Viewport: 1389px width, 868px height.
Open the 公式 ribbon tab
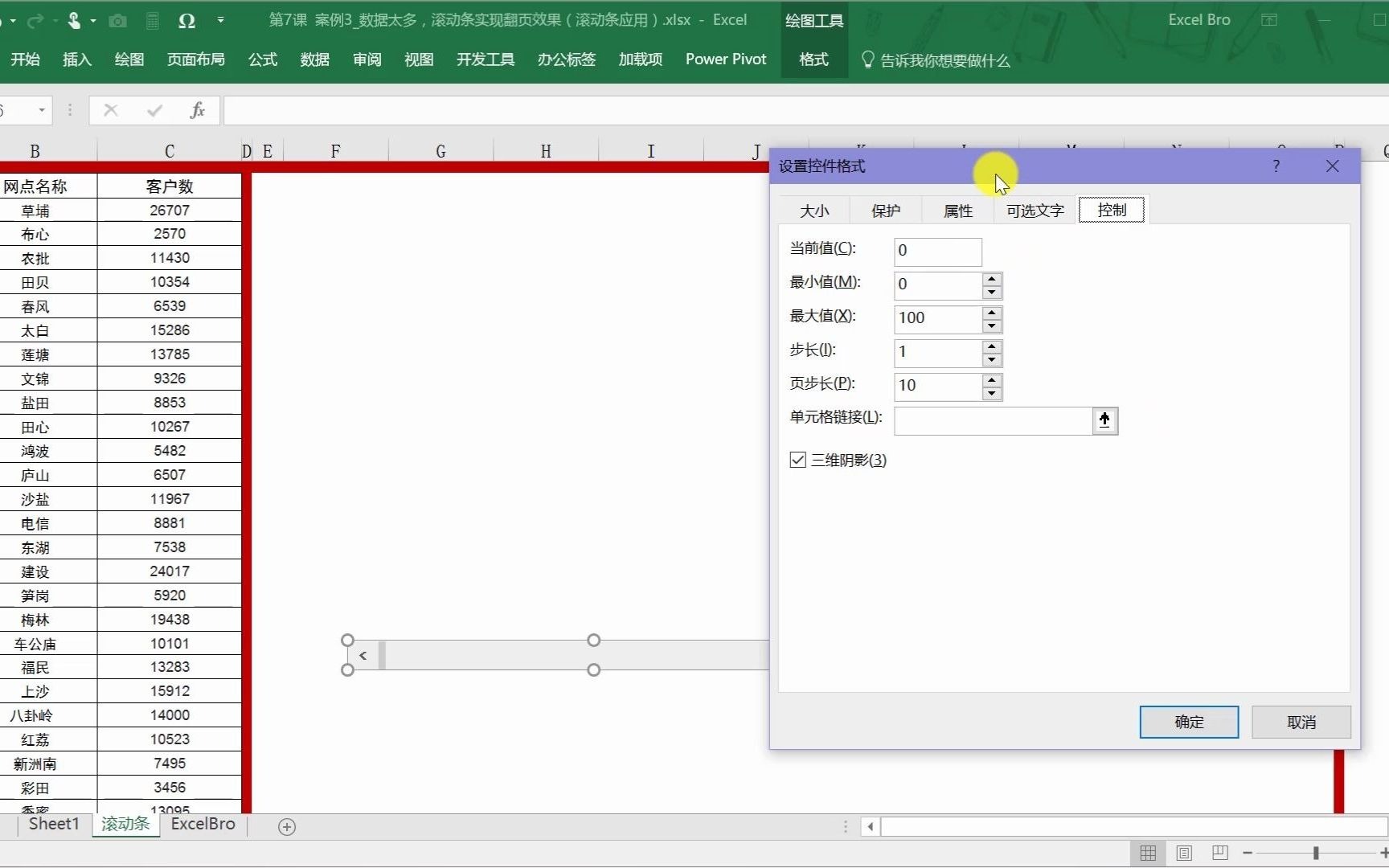pos(263,59)
